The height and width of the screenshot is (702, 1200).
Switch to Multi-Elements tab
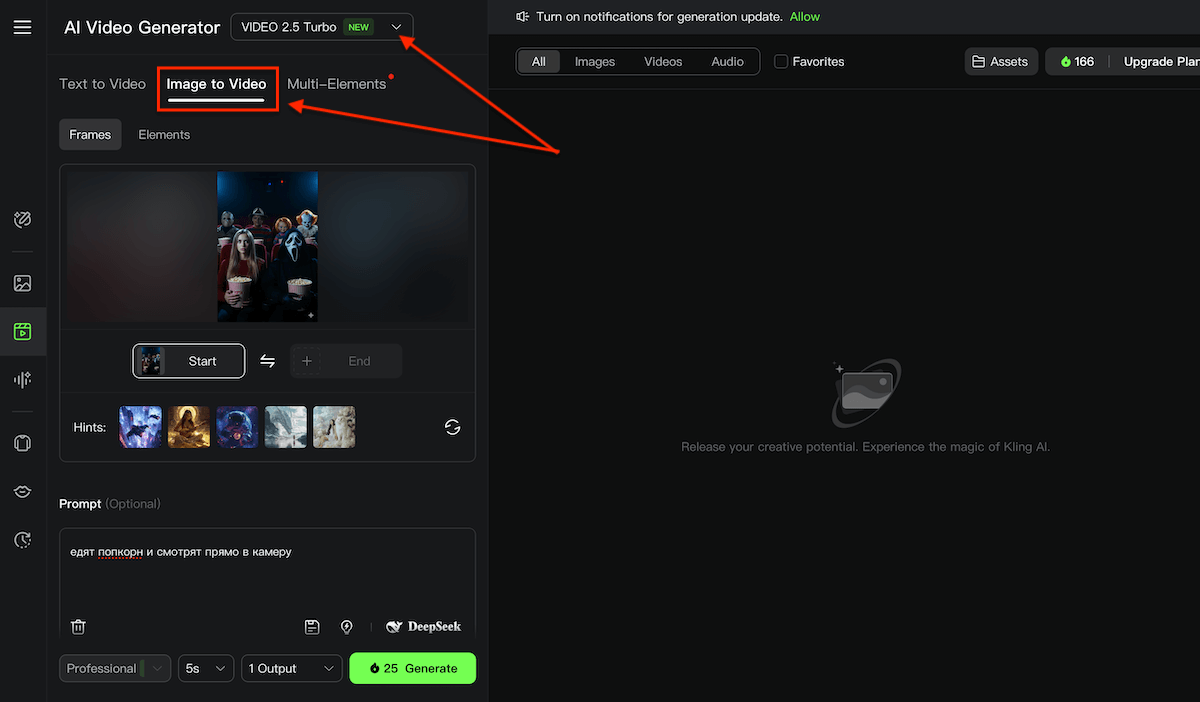click(337, 84)
